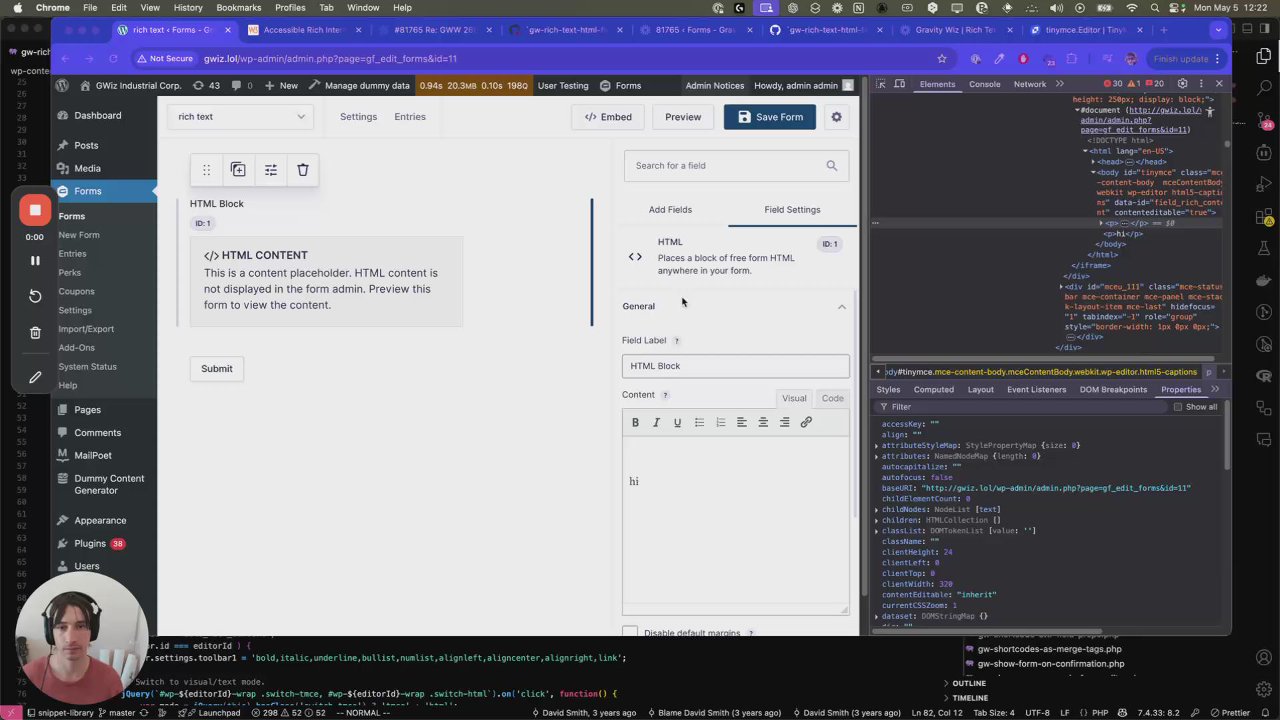The image size is (1280, 720).
Task: Align text left in Content editor
Action: [742, 423]
